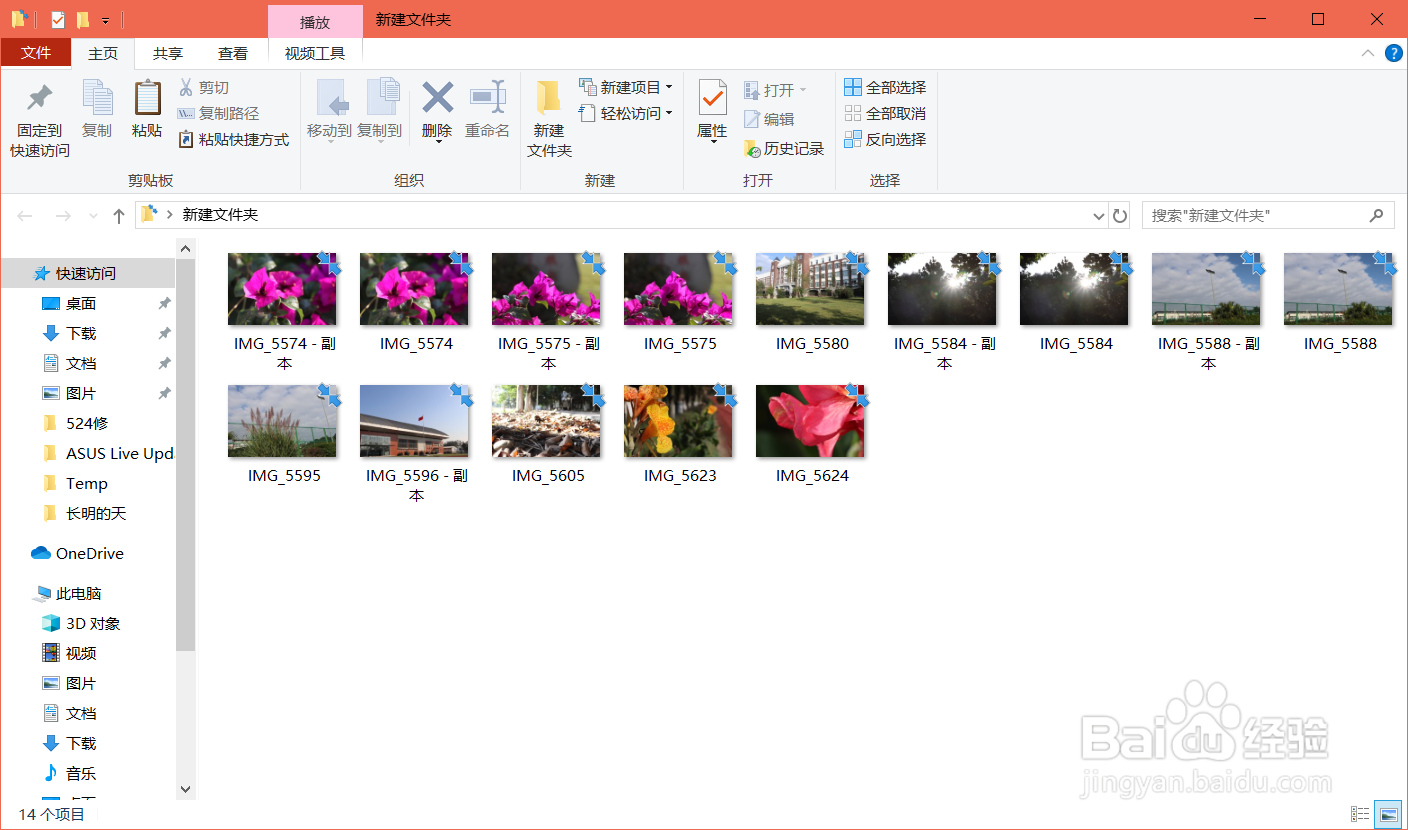The image size is (1408, 830).
Task: Click Select none (全部取消)
Action: [x=885, y=114]
